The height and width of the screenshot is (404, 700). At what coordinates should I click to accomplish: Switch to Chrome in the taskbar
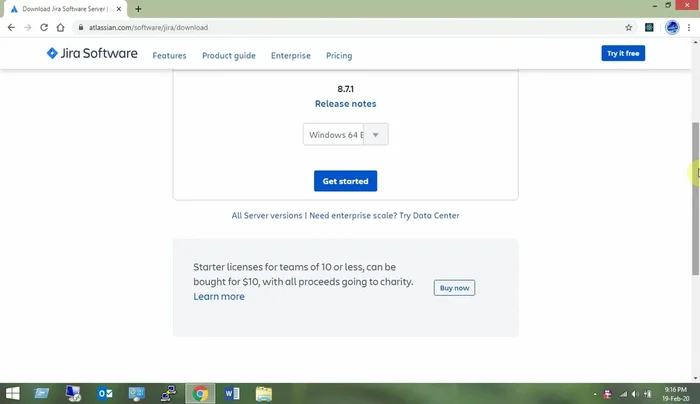click(200, 394)
